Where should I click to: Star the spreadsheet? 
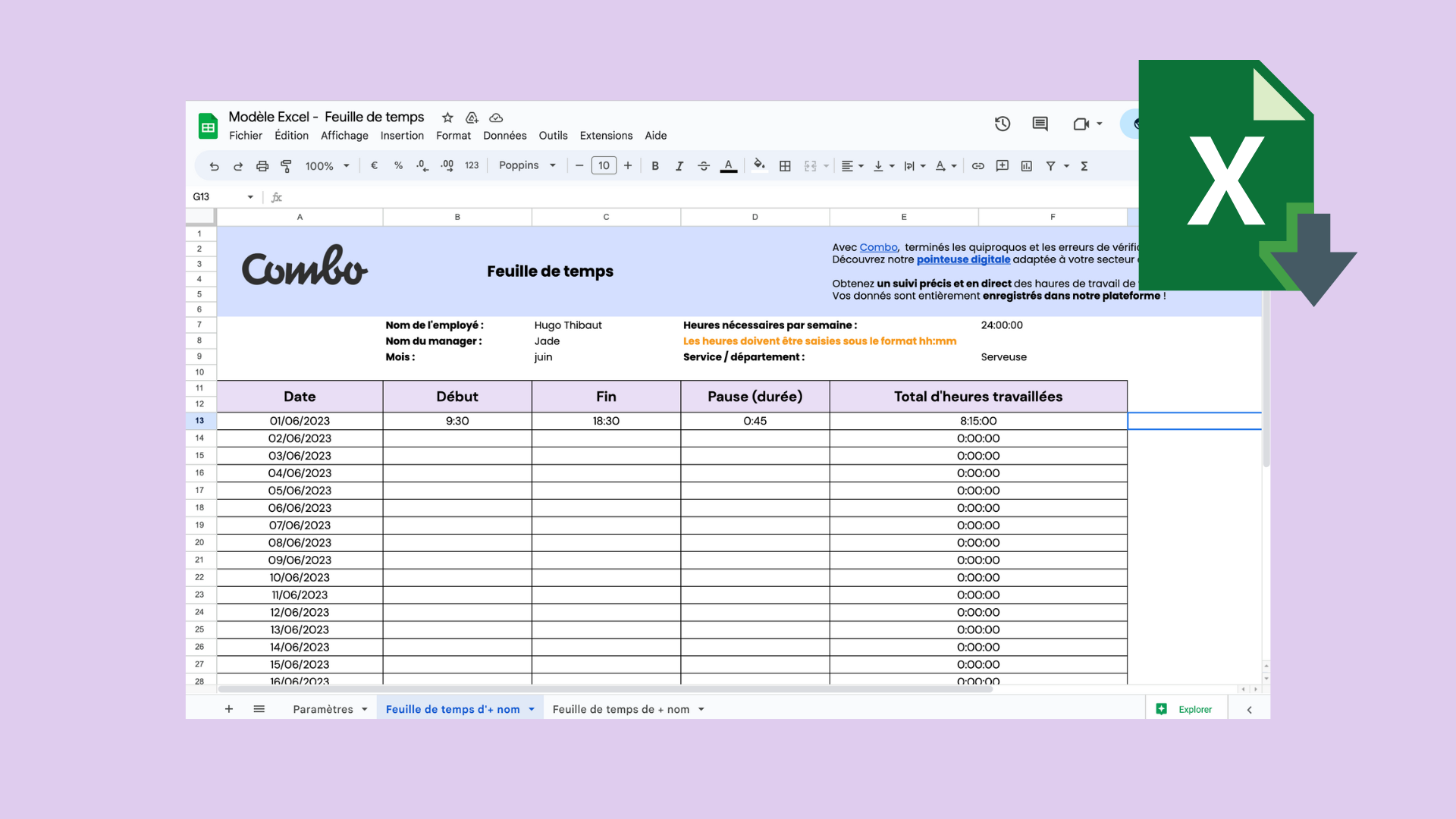point(447,118)
